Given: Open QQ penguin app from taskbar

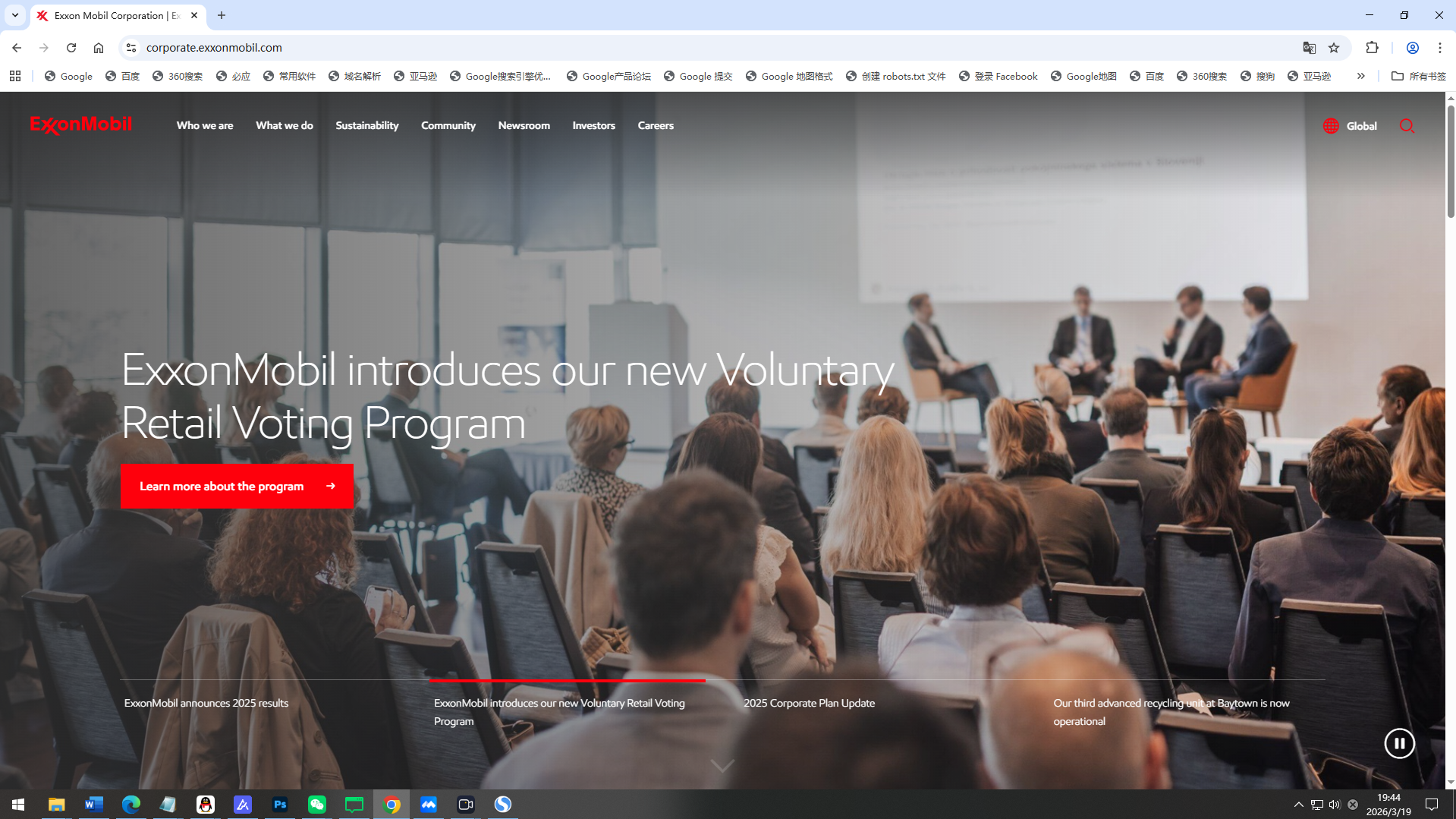Looking at the screenshot, I should coord(206,804).
